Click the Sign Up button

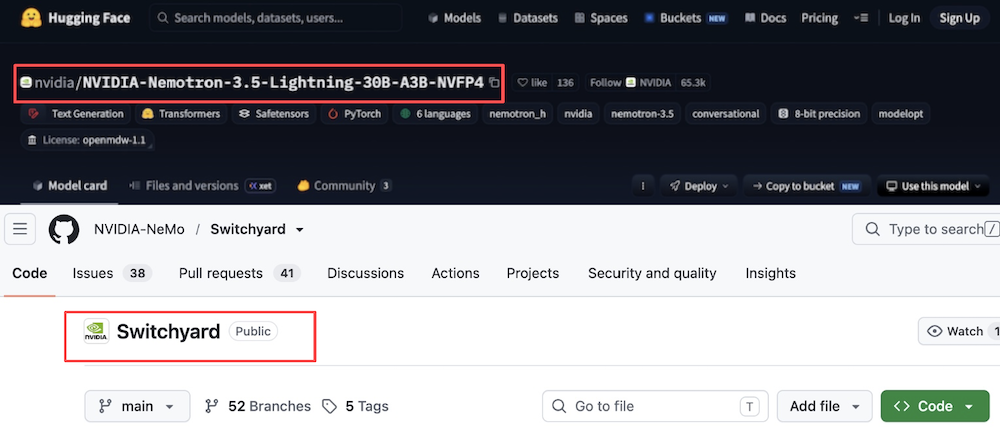959,18
